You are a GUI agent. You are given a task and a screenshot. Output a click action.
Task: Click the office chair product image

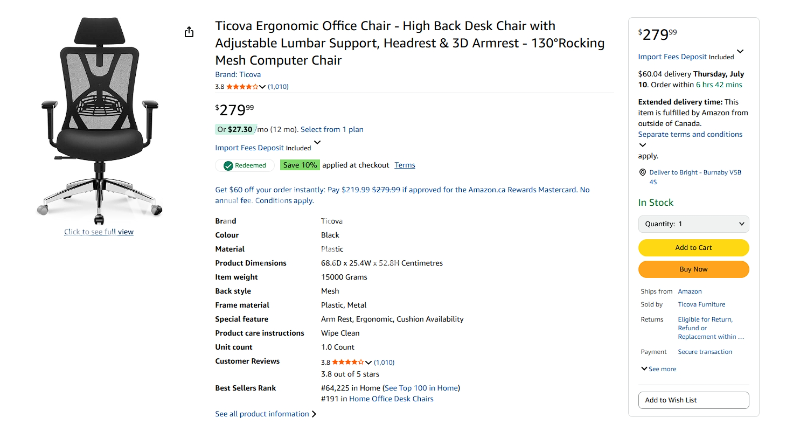pos(99,120)
